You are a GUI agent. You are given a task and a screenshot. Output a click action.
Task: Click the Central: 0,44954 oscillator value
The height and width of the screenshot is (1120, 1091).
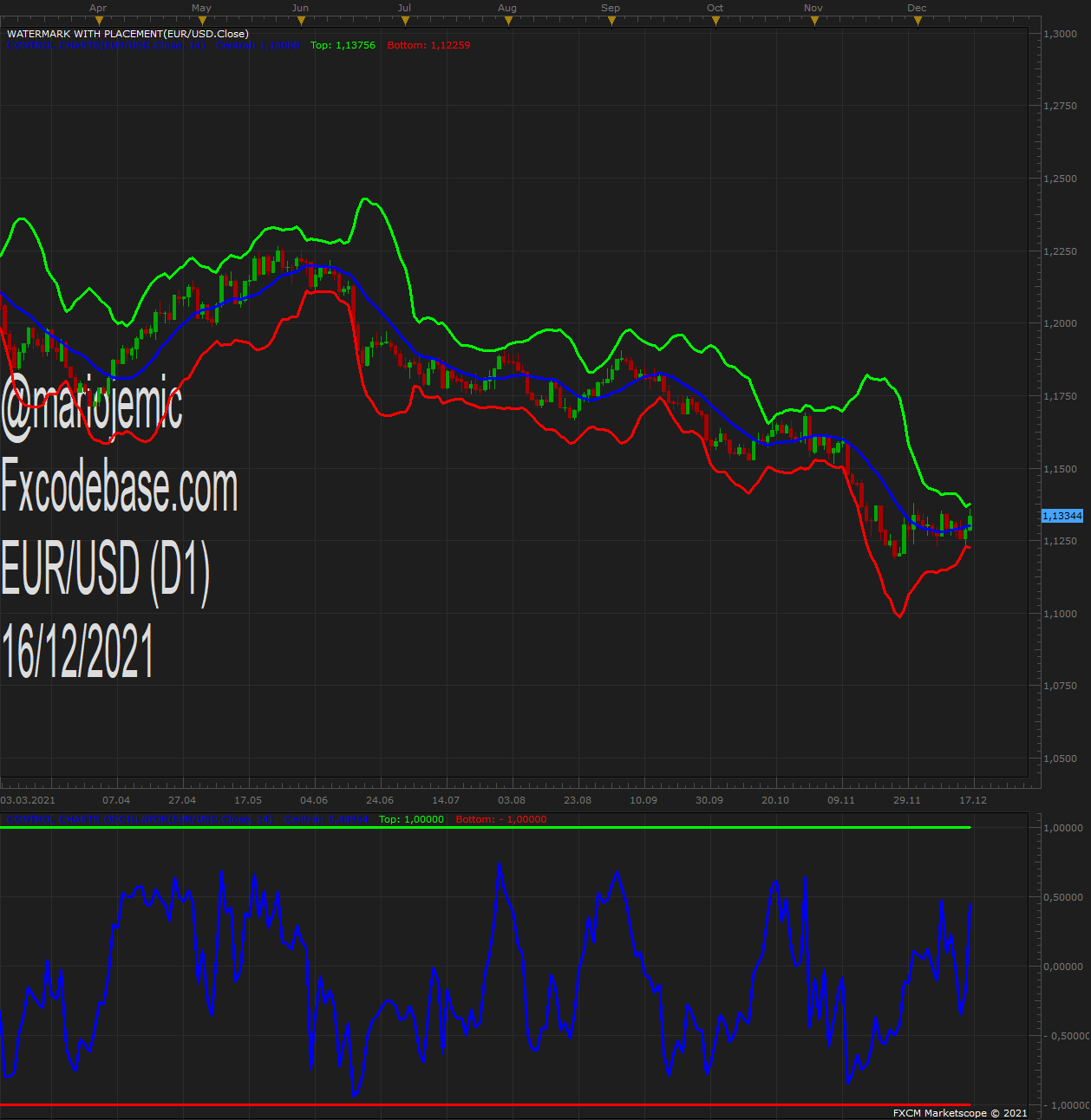[326, 819]
